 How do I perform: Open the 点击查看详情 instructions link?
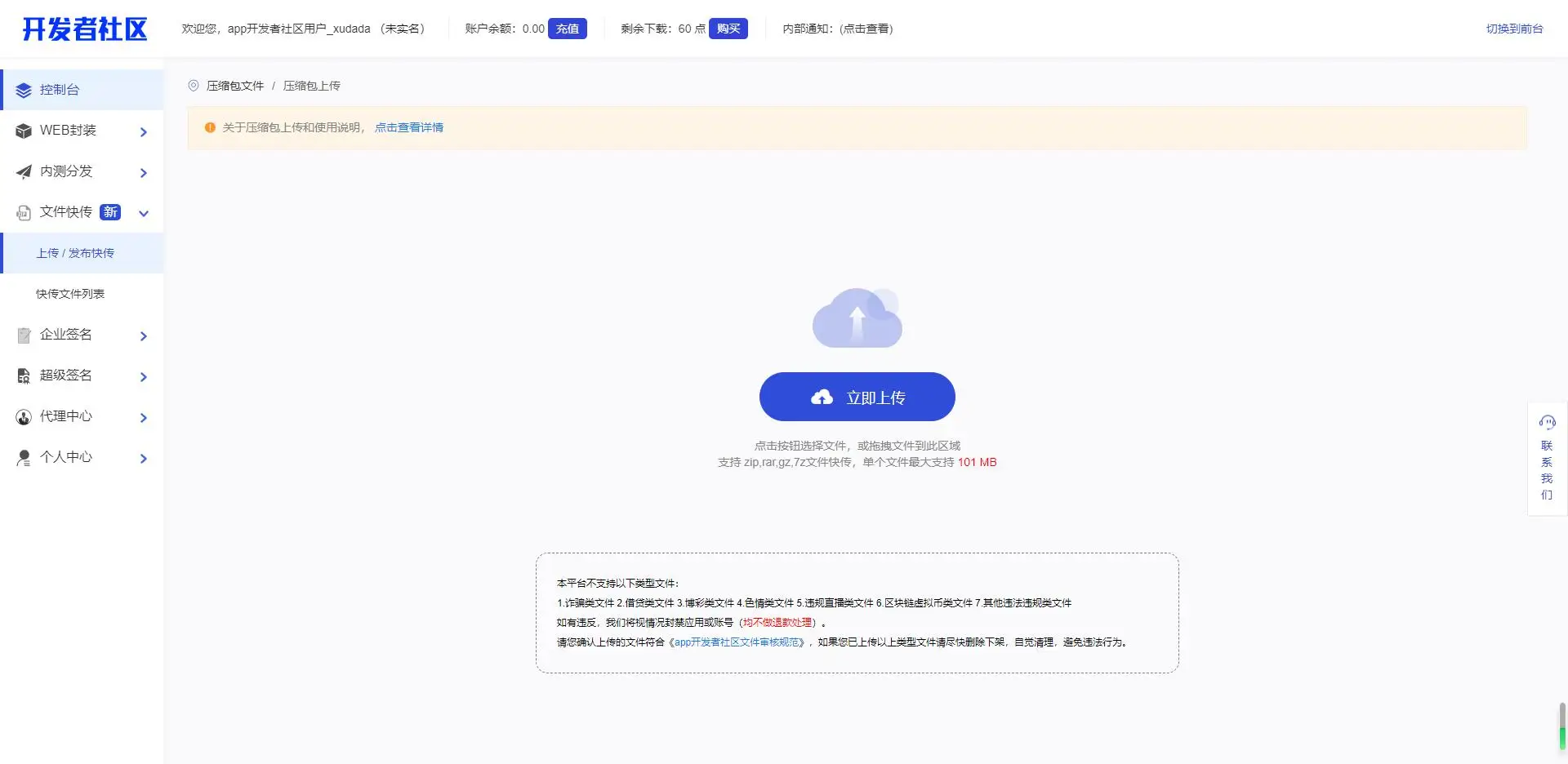(x=409, y=127)
